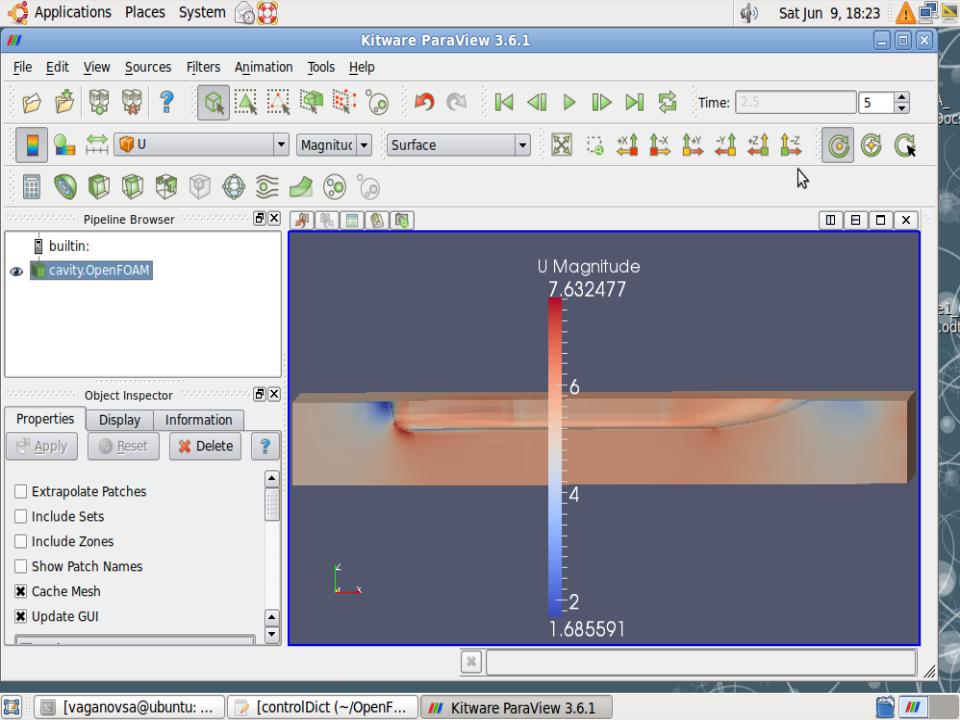Switch to the Display tab
This screenshot has width=960, height=720.
(x=119, y=420)
